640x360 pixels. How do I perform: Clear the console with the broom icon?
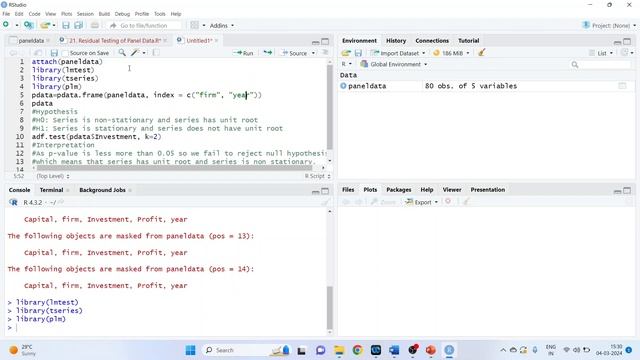325,202
